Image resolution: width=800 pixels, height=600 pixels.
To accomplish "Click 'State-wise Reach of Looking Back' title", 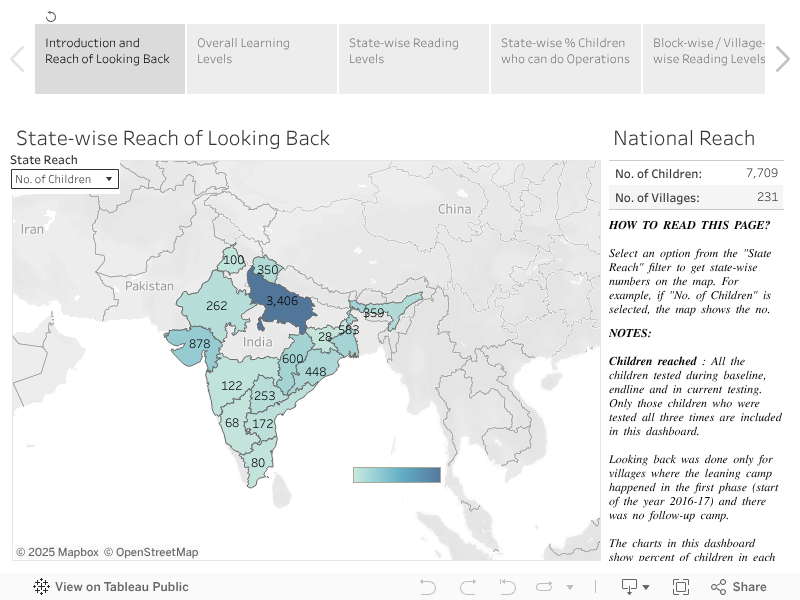I will [x=173, y=138].
